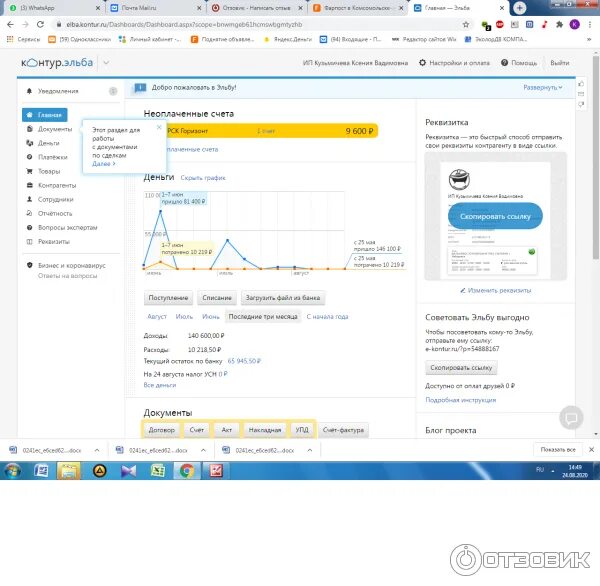Viewport: 600px width, 586px height.
Task: Open Подробная инструкция link
Action: [461, 400]
